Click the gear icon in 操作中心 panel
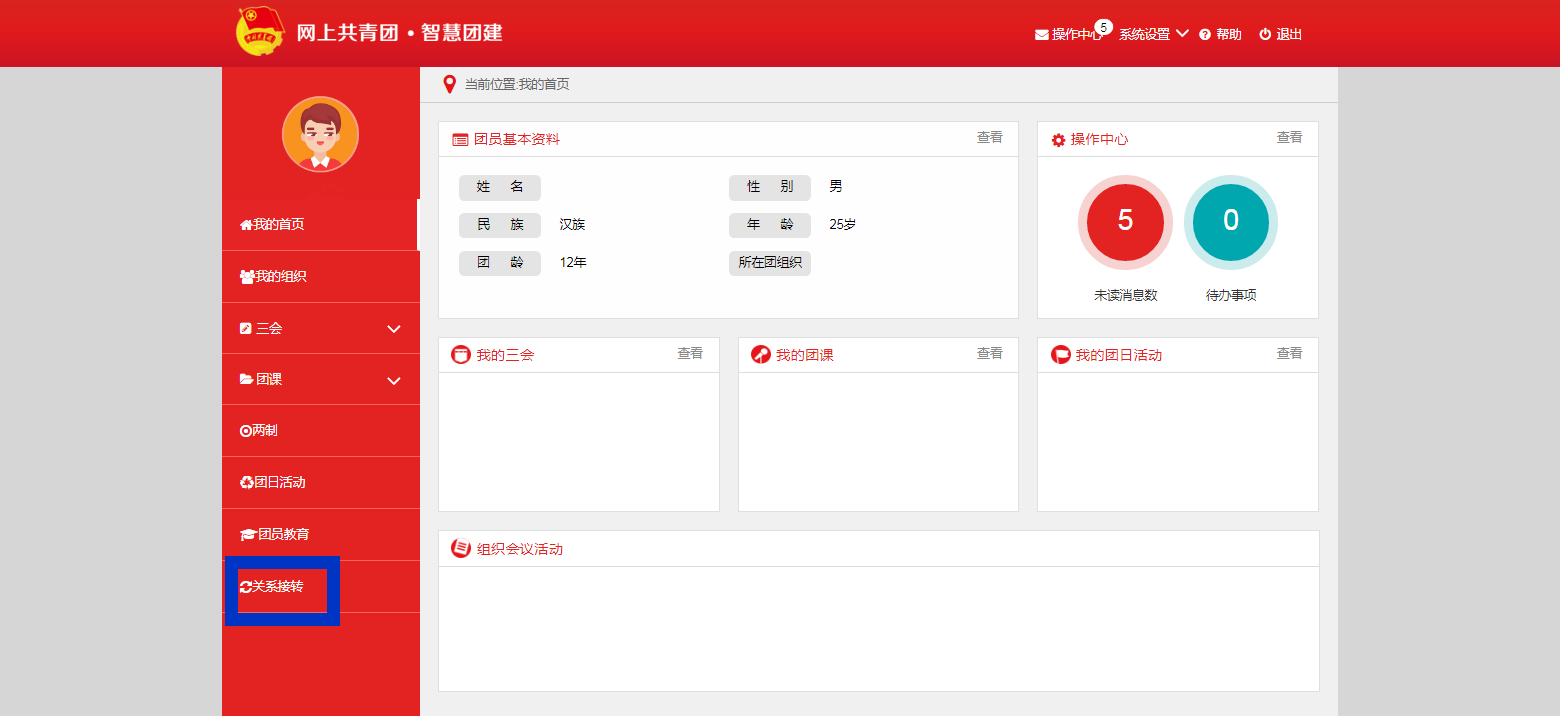The width and height of the screenshot is (1560, 716). click(x=1058, y=140)
